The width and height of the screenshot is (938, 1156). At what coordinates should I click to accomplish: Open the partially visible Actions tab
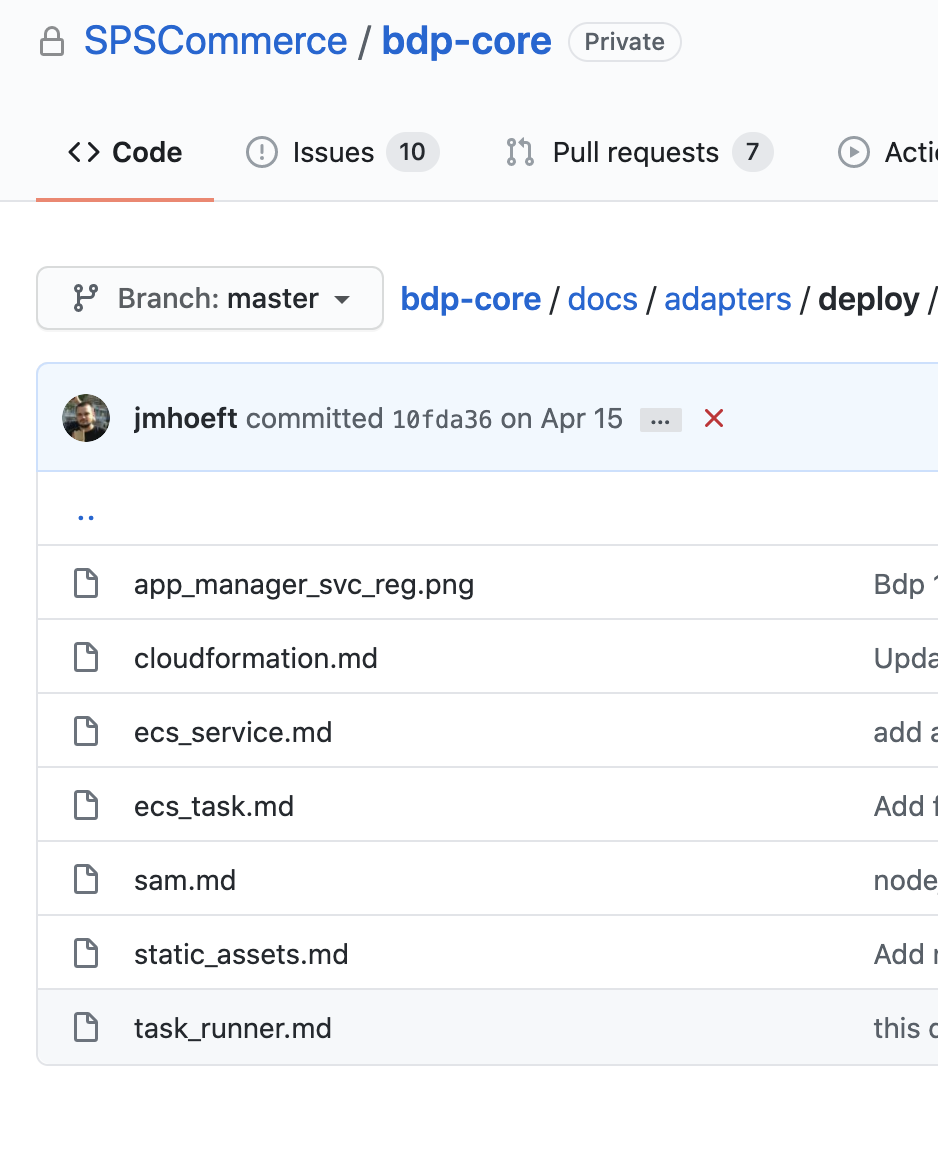point(888,153)
